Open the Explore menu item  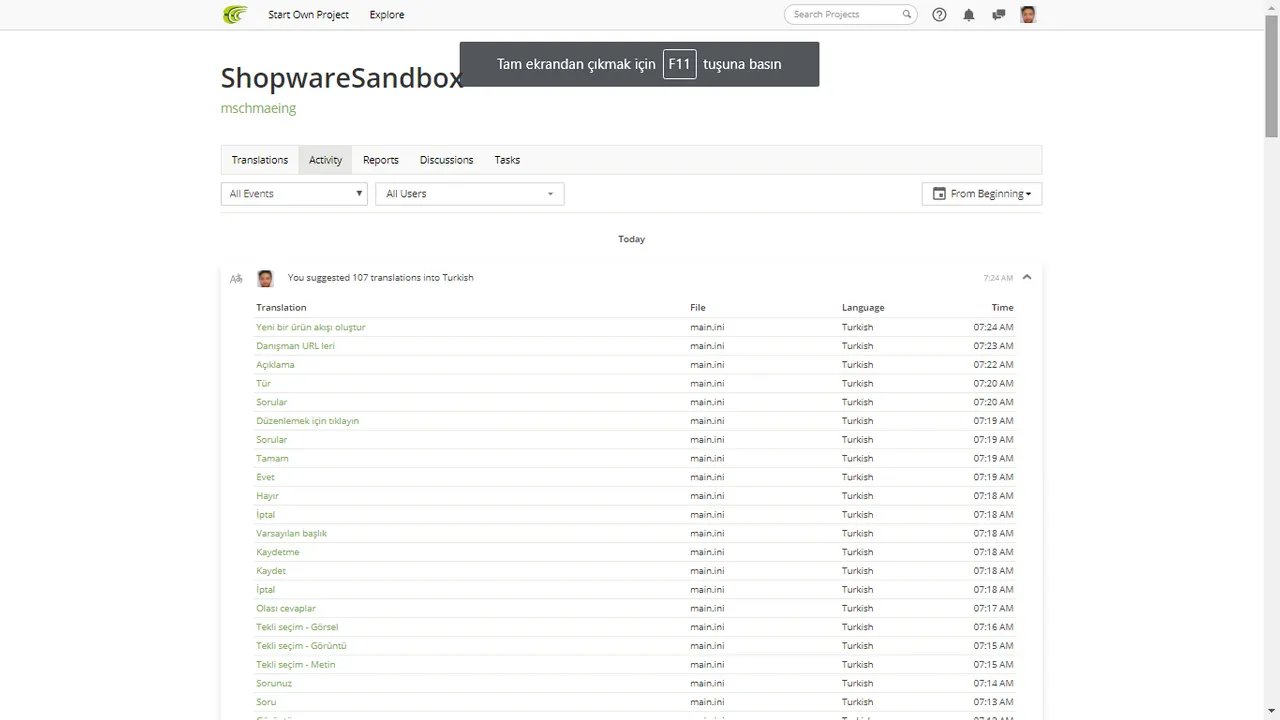pos(387,15)
